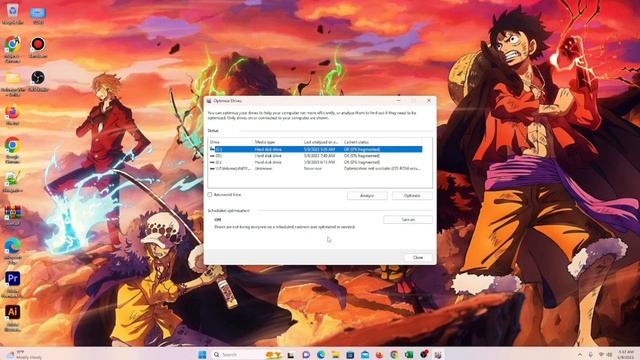Viewport: 640px width, 360px height.
Task: Close the Optimize Drives window with X
Action: [429, 100]
